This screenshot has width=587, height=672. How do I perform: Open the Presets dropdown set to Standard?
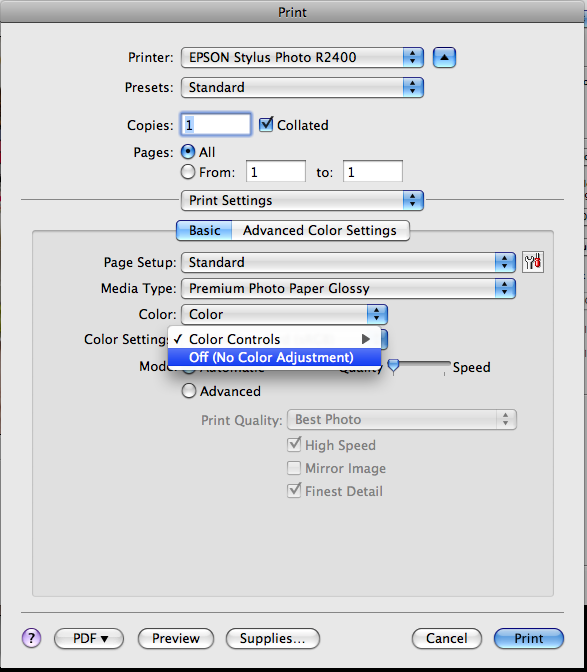pyautogui.click(x=302, y=87)
